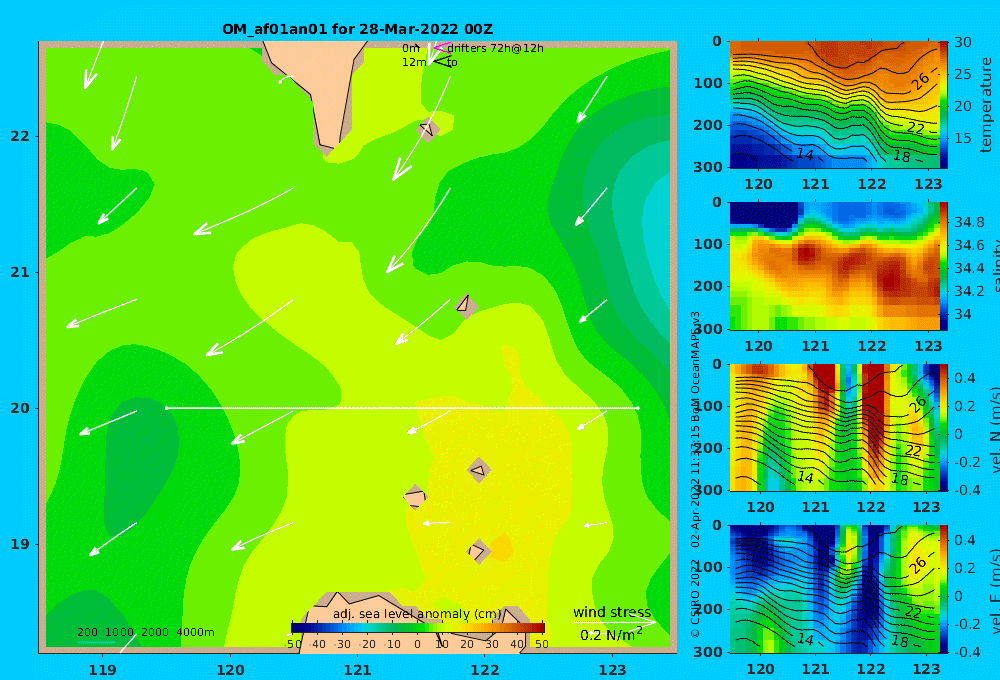Click the 'drifters 72h@12h' legend text
1000x680 pixels.
(495, 48)
